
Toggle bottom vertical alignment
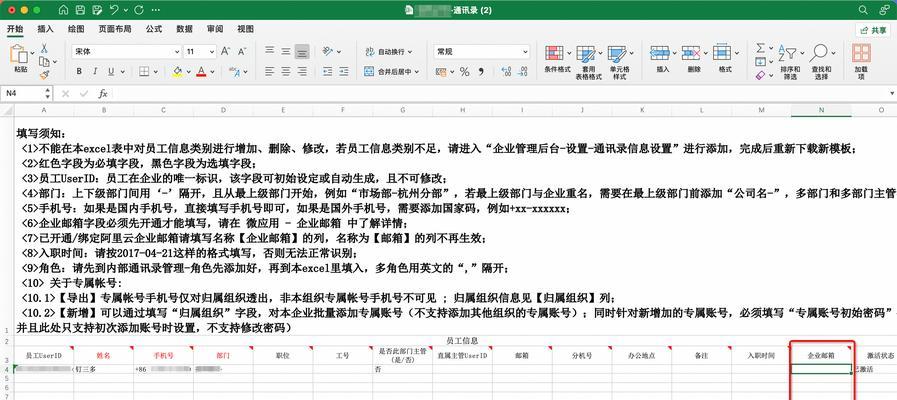point(302,52)
